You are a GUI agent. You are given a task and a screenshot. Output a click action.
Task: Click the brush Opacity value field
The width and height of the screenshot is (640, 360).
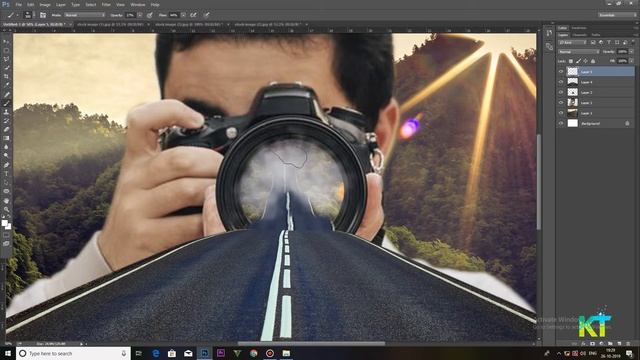(131, 15)
